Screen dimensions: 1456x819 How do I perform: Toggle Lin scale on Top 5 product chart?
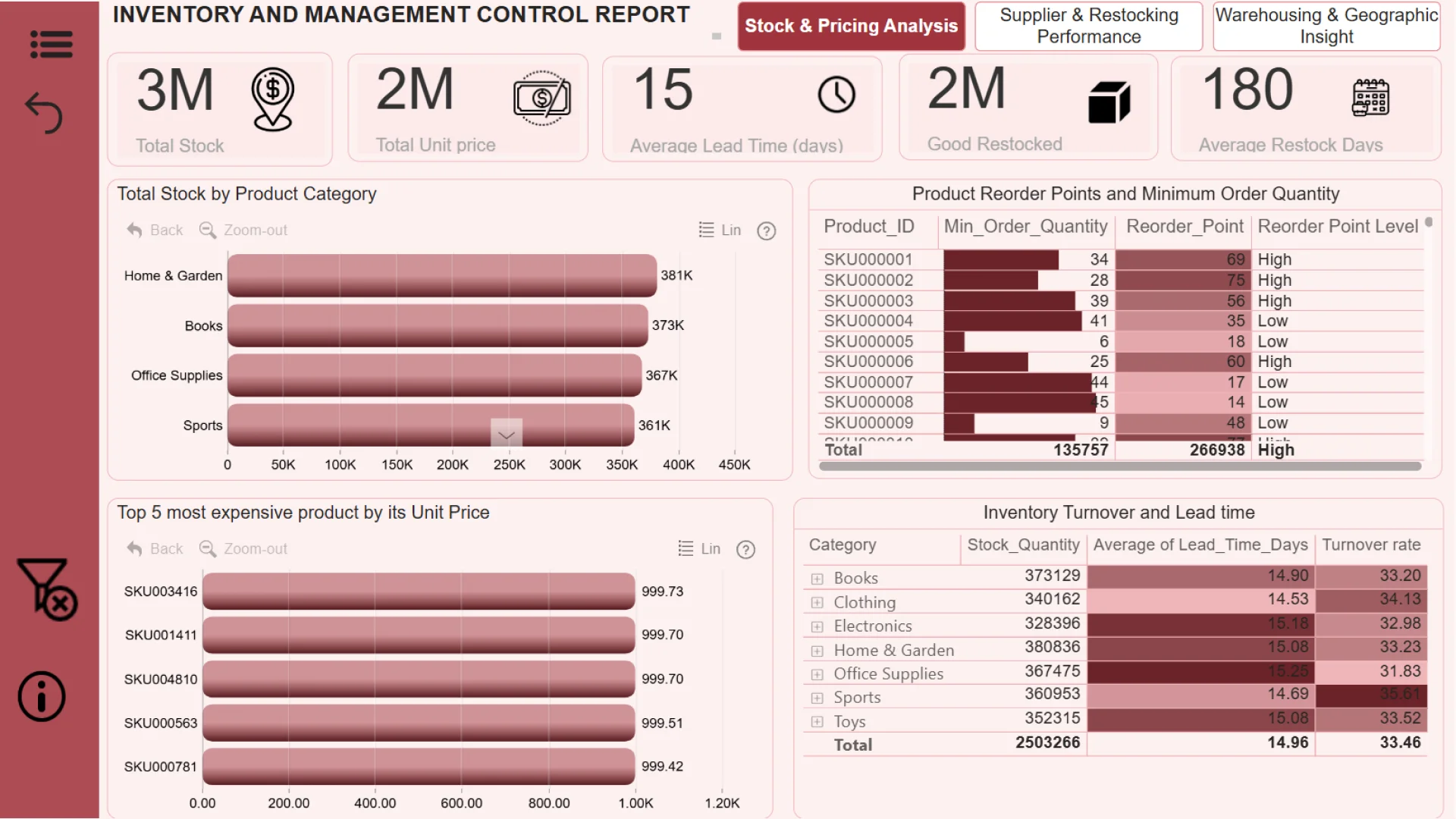click(698, 548)
